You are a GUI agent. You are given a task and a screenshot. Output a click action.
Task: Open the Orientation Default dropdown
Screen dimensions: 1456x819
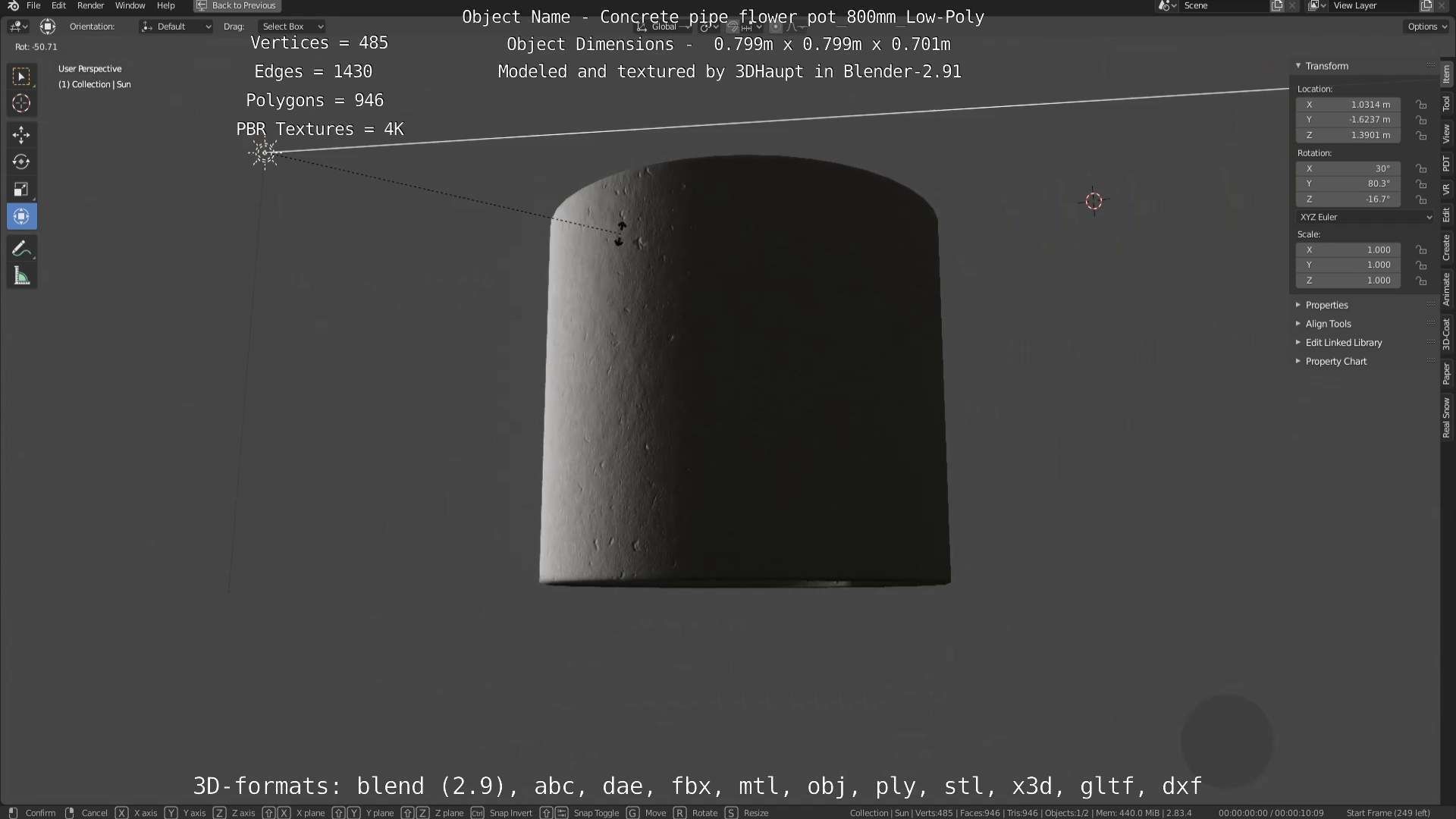[176, 27]
